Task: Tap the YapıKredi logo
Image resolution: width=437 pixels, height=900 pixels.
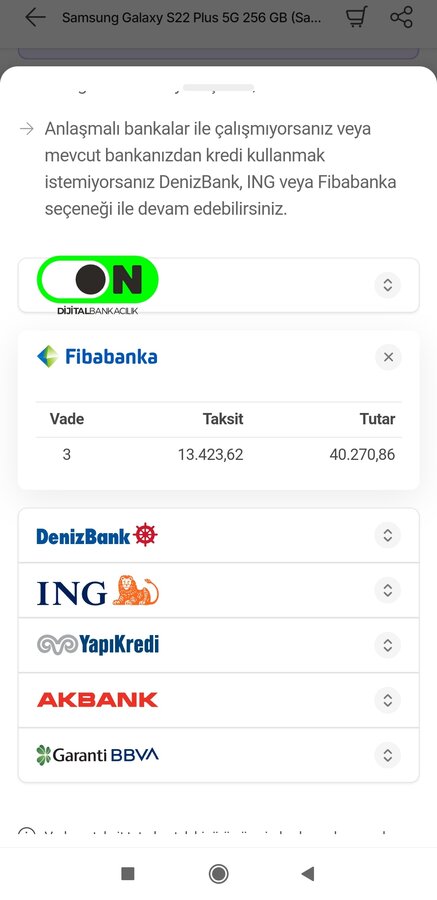Action: pyautogui.click(x=98, y=645)
